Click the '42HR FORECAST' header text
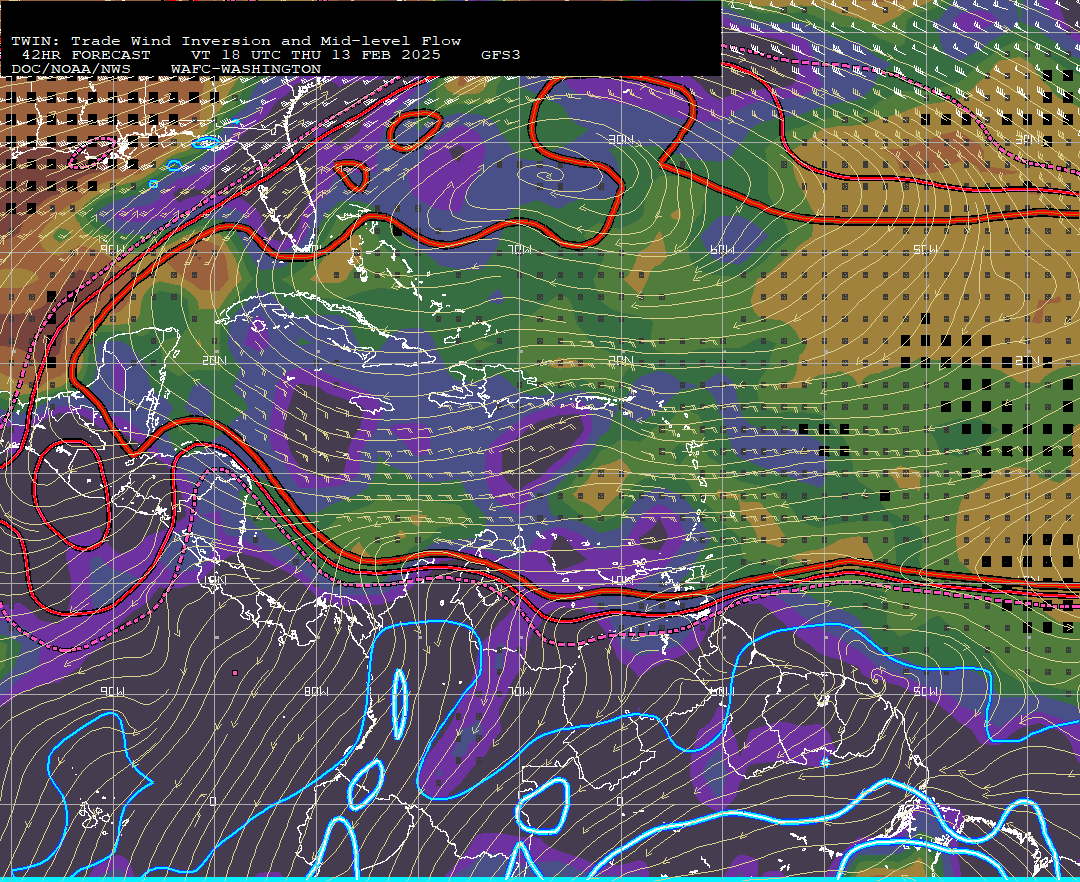The width and height of the screenshot is (1080, 882). point(86,55)
